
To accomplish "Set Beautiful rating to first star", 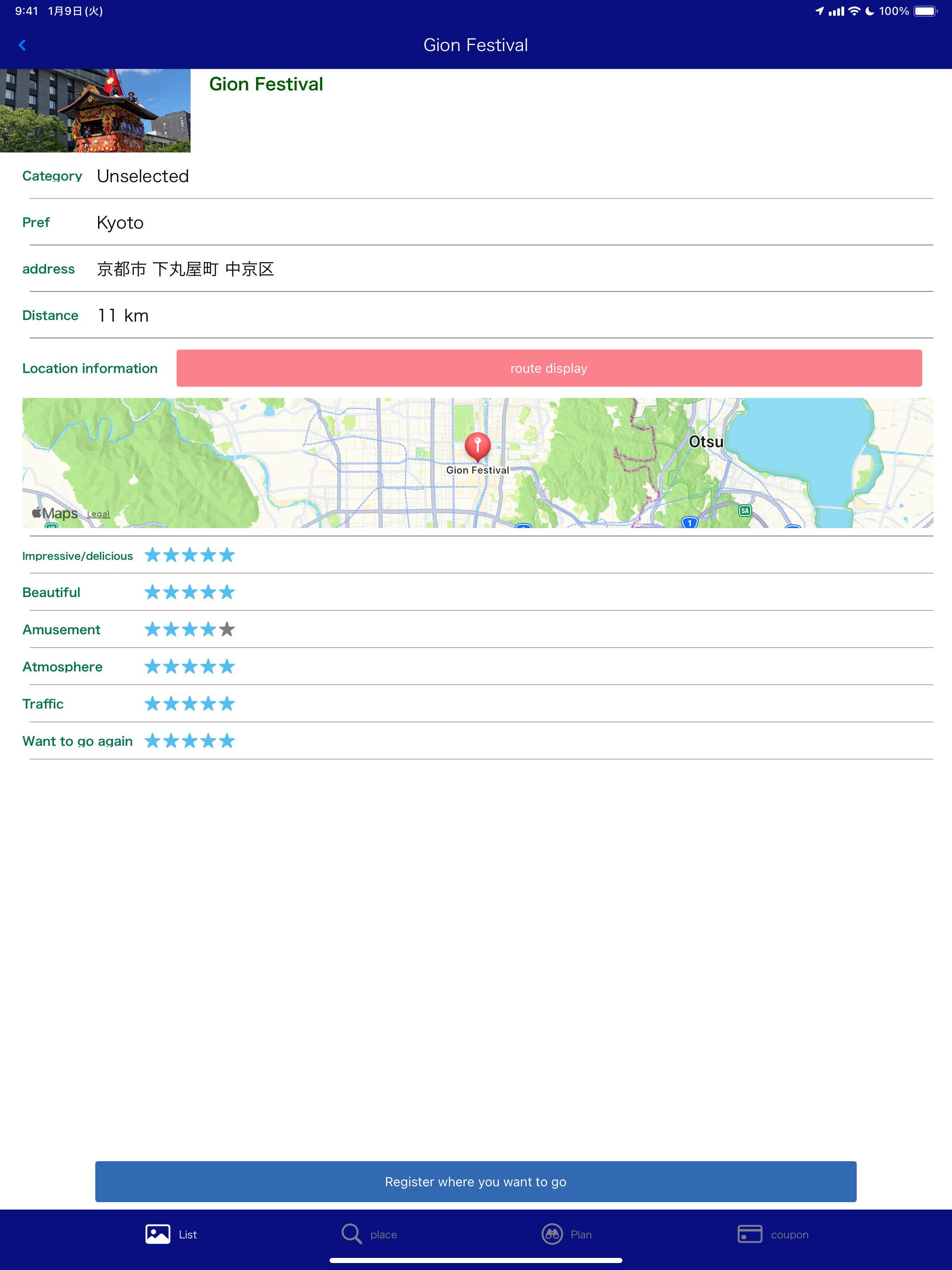I will tap(152, 593).
